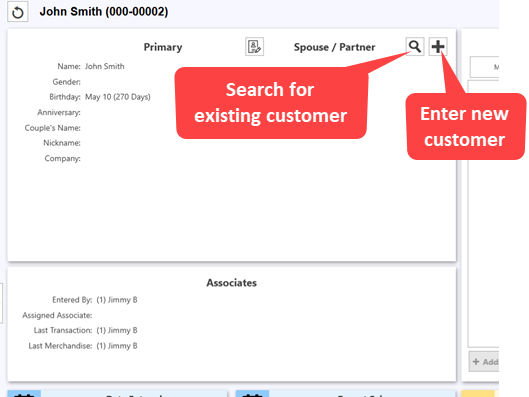Image resolution: width=529 pixels, height=397 pixels.
Task: Add a new spouse with plus icon
Action: click(438, 47)
